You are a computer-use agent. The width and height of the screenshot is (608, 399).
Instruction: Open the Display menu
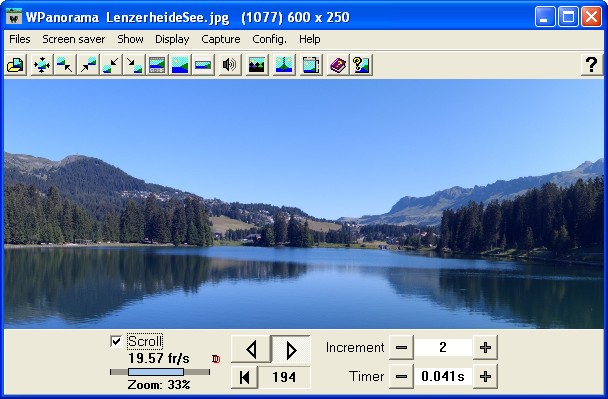(x=172, y=39)
